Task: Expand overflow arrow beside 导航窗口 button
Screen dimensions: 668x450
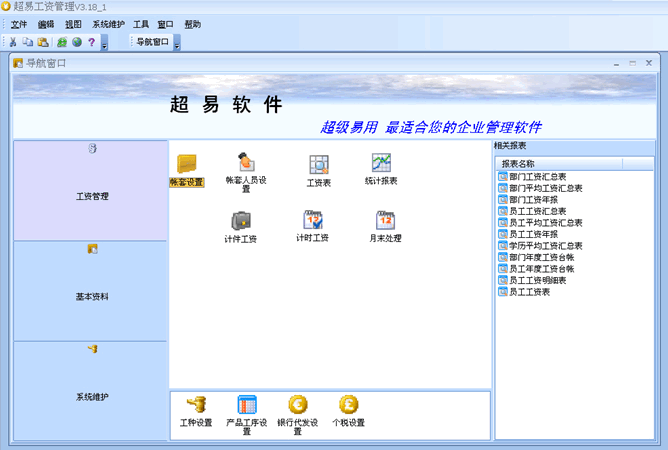Action: coord(177,43)
